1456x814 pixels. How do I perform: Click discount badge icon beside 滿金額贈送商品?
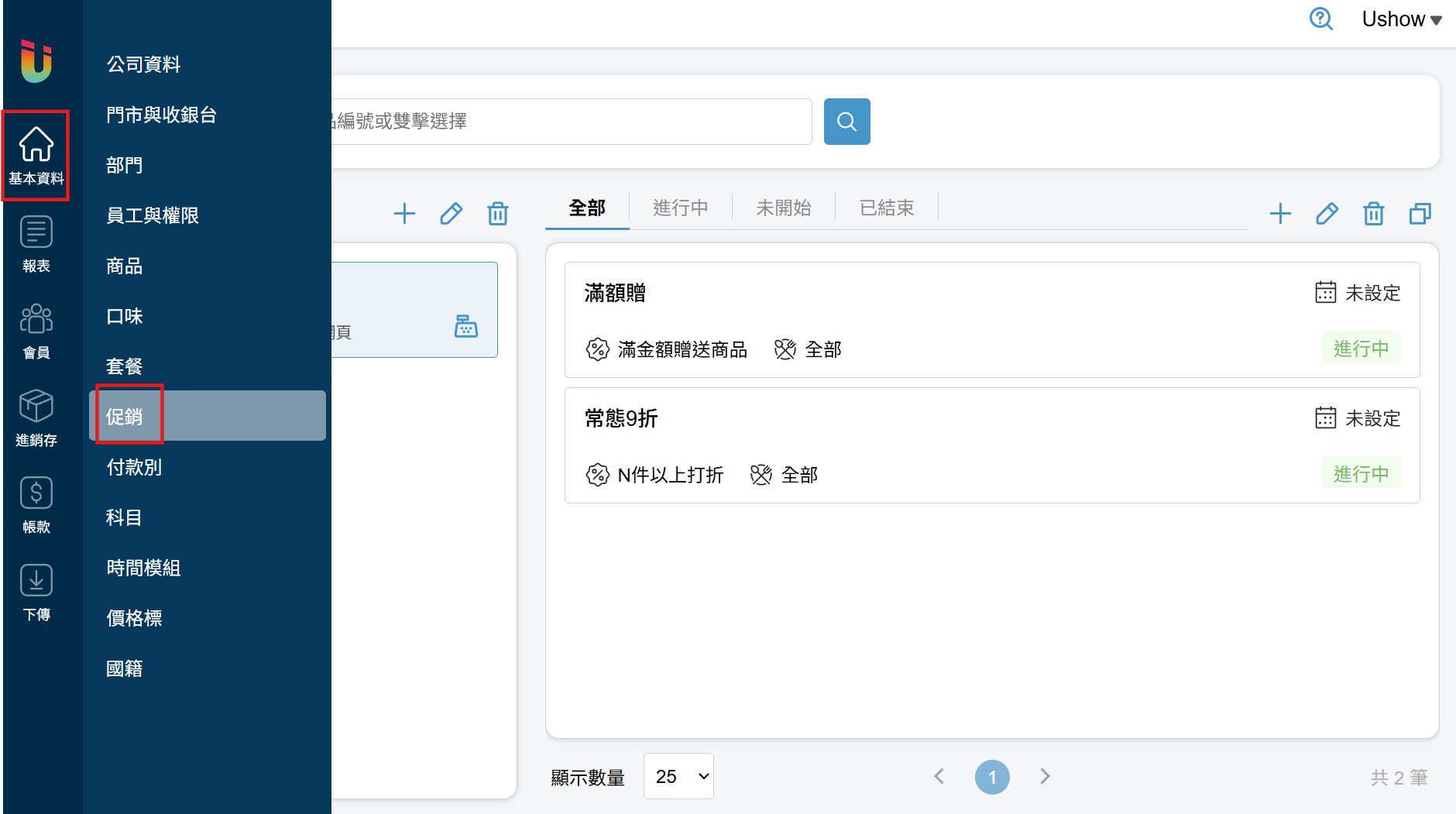597,349
